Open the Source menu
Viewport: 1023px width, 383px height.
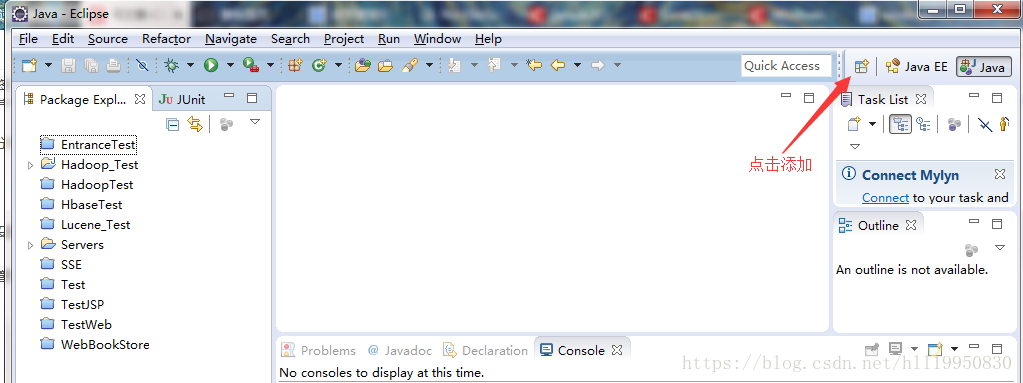coord(108,39)
